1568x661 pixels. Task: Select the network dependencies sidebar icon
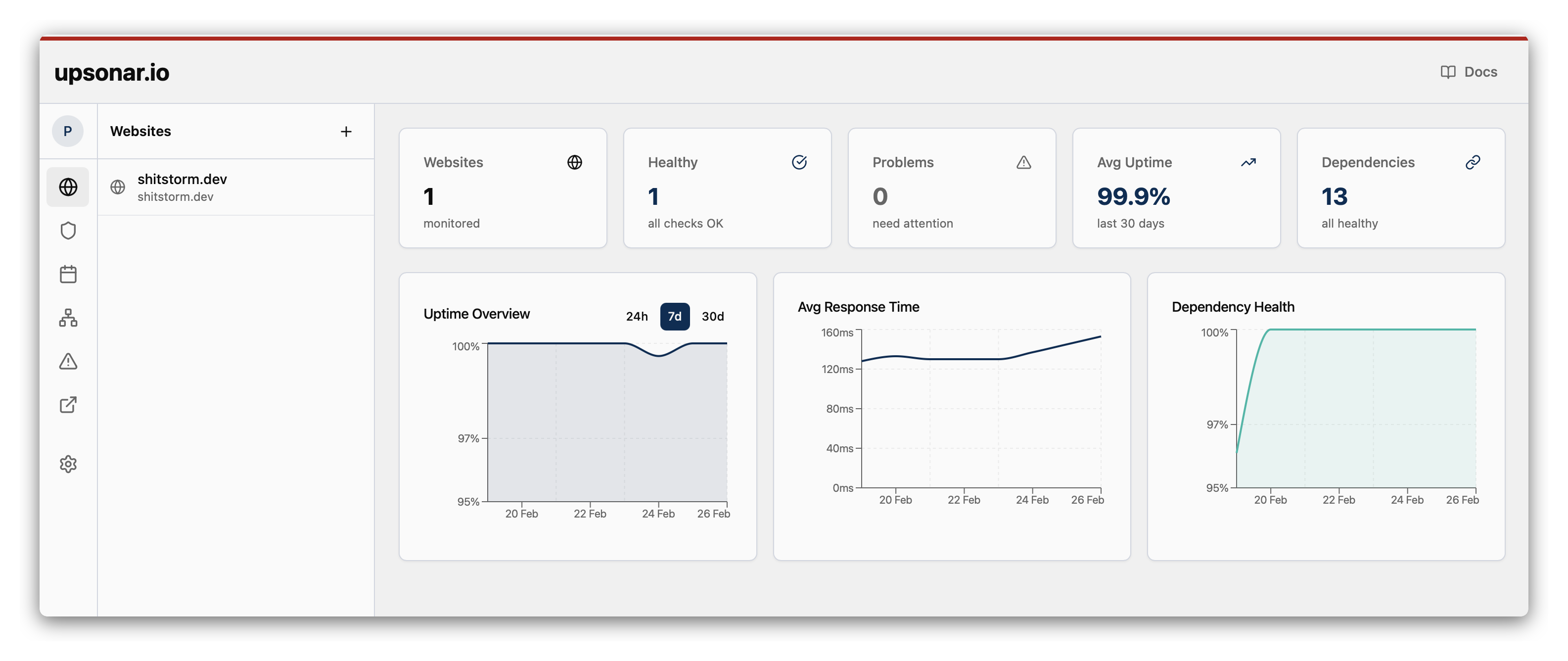click(68, 318)
